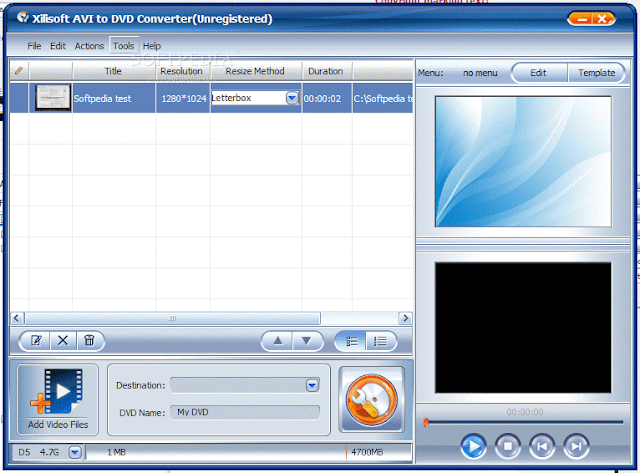Click the Add Video Files button
The width and height of the screenshot is (640, 473).
pos(58,400)
